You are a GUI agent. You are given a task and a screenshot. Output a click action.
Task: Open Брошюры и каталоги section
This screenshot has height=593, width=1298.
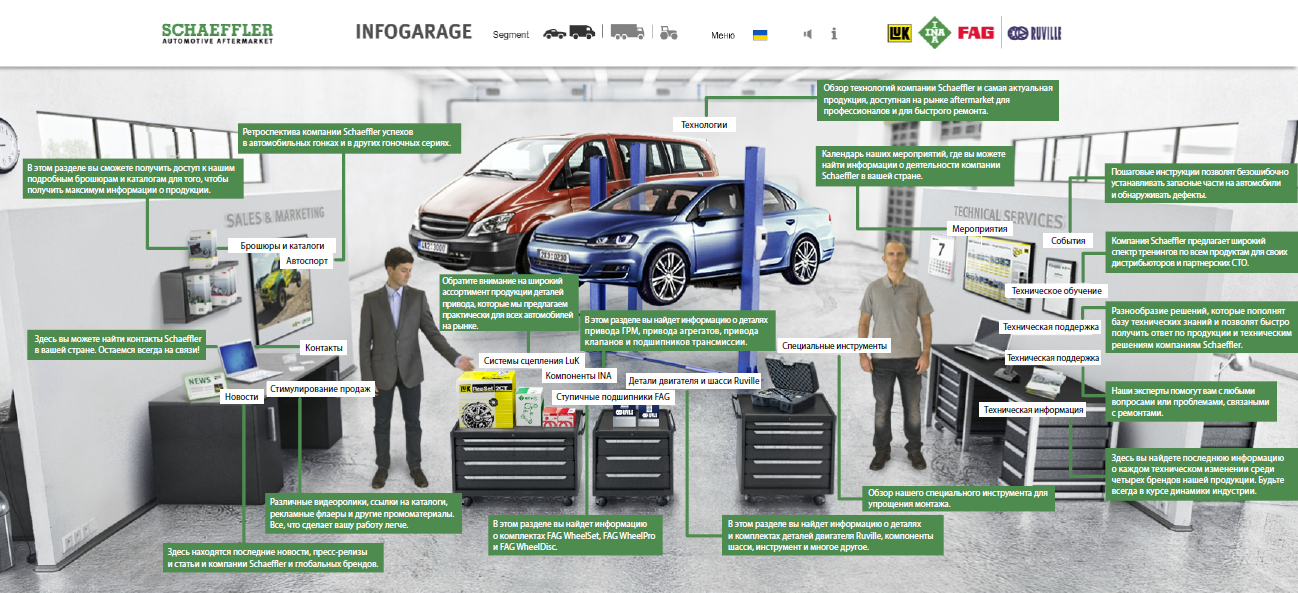[x=282, y=245]
